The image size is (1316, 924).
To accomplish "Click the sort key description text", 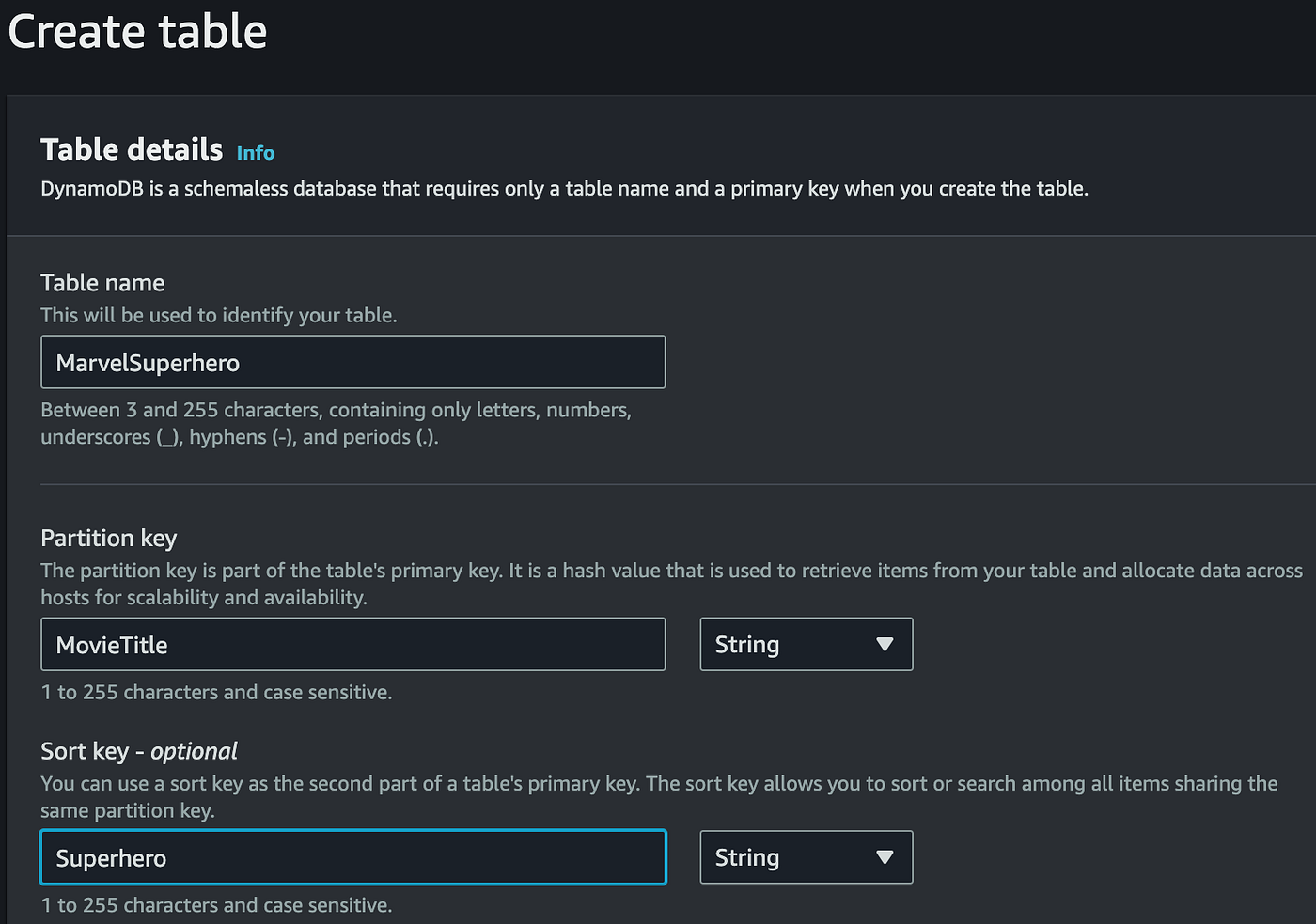I will click(658, 796).
